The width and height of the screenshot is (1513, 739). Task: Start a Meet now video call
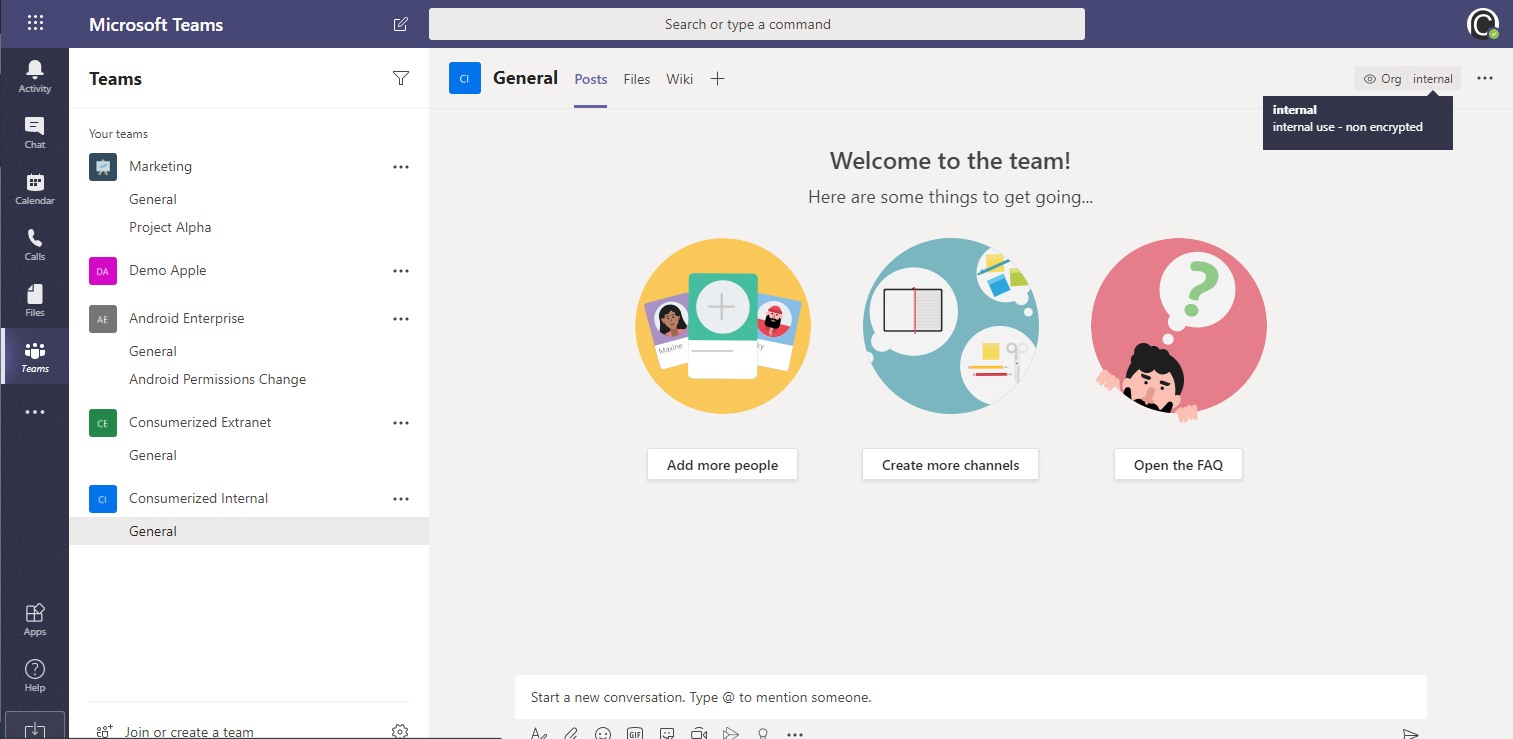tap(699, 733)
